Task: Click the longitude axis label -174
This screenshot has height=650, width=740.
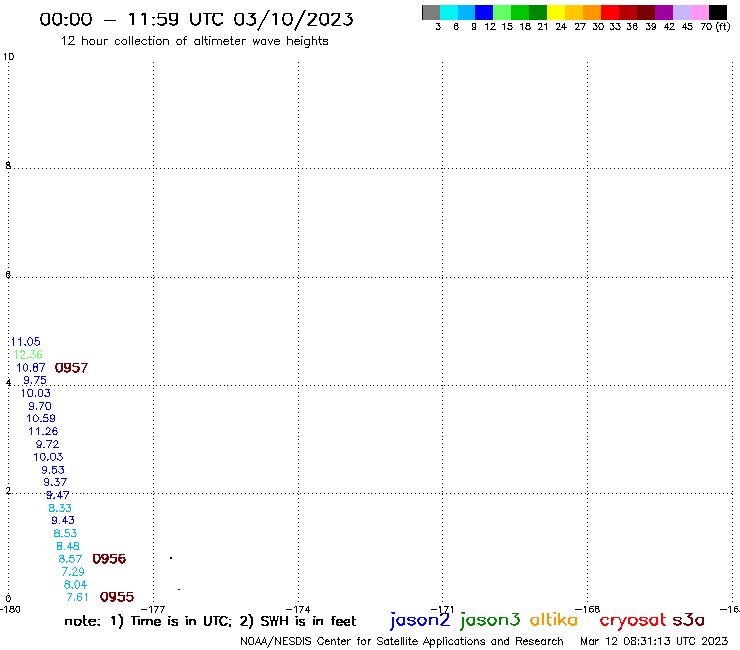Action: tap(298, 610)
